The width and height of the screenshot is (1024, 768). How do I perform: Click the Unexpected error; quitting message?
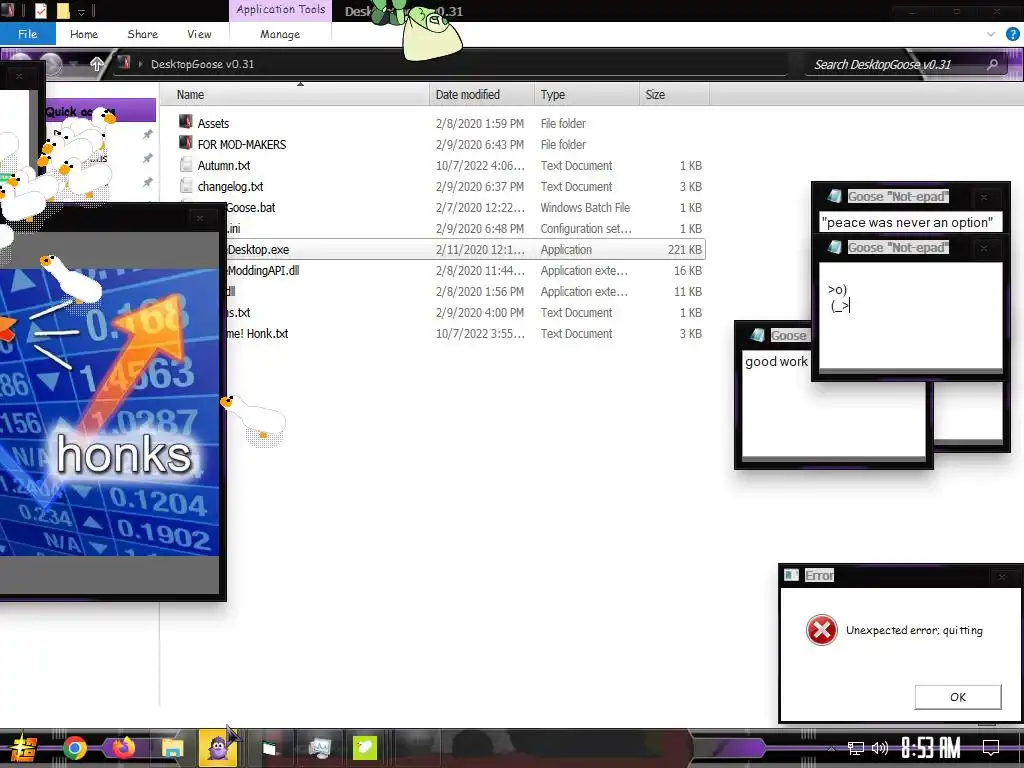914,630
